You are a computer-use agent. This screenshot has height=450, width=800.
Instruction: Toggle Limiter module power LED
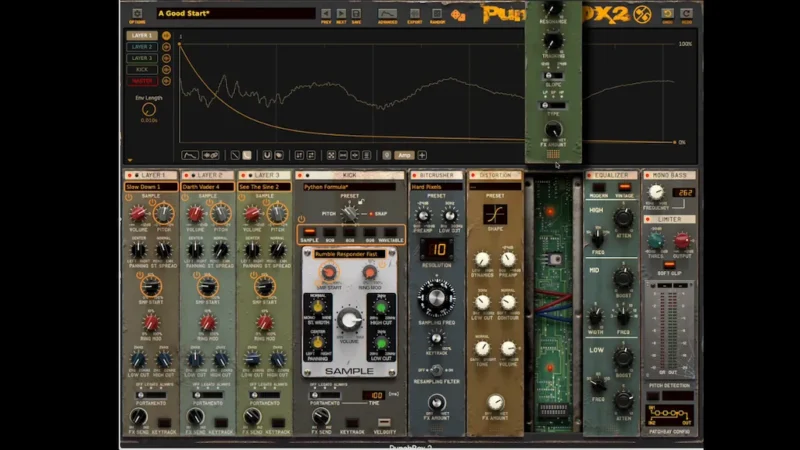click(x=648, y=219)
